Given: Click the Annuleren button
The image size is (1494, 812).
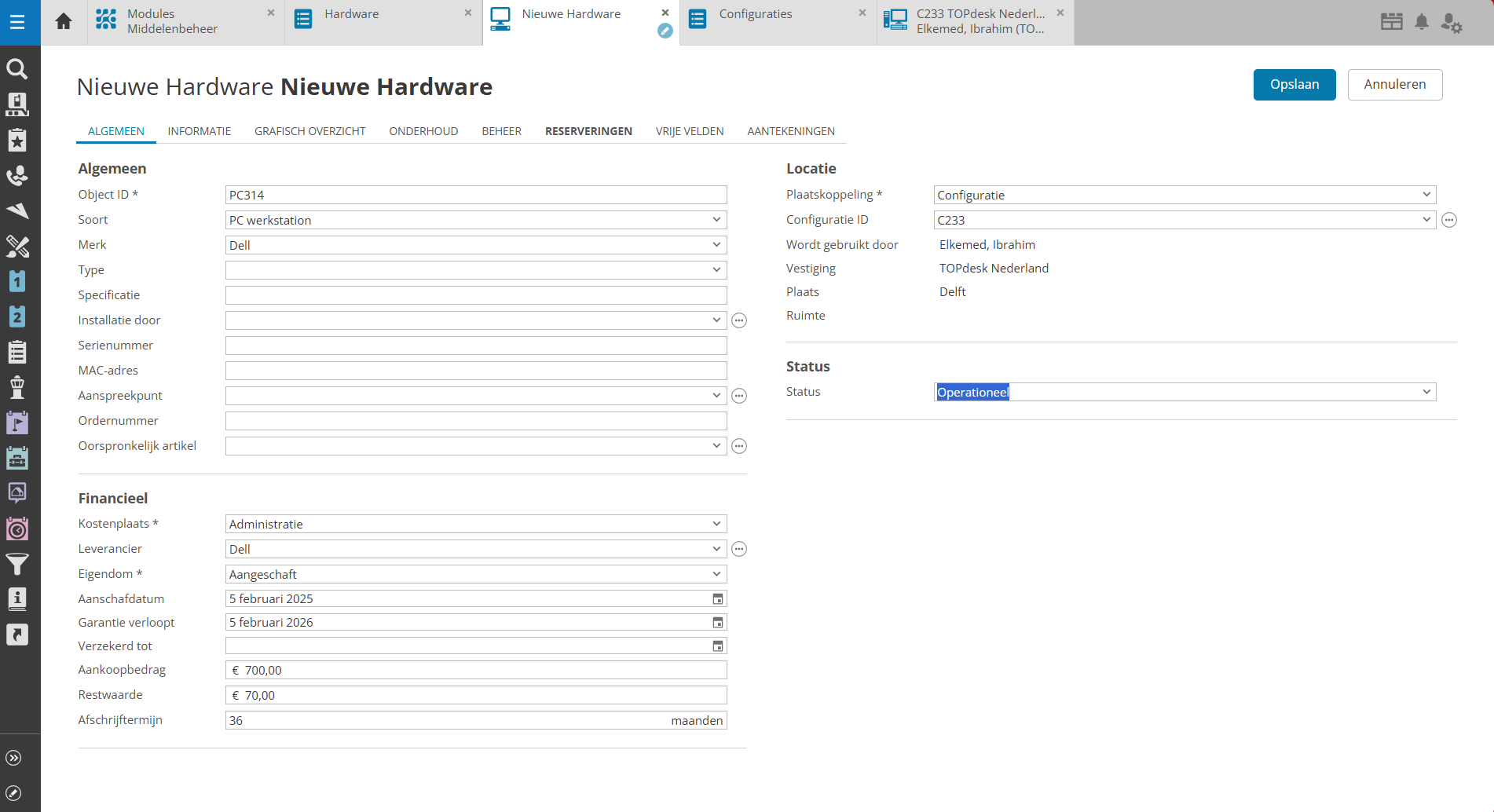Looking at the screenshot, I should tap(1394, 85).
